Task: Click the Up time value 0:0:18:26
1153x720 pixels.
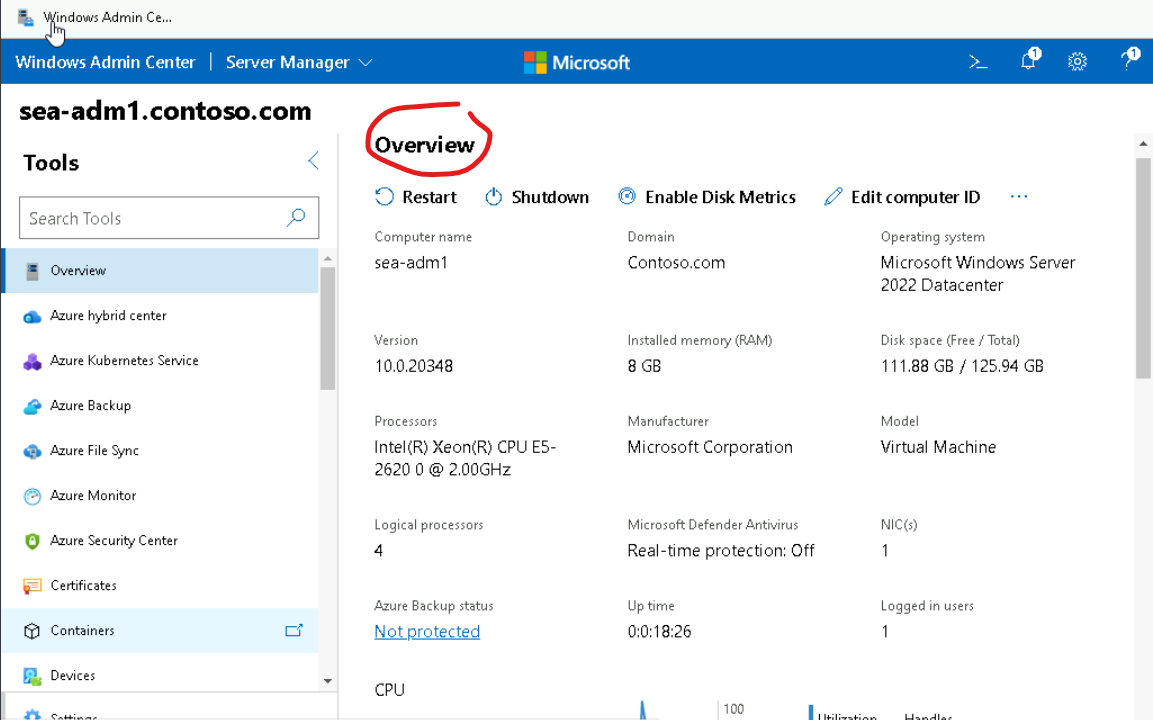Action: [659, 631]
